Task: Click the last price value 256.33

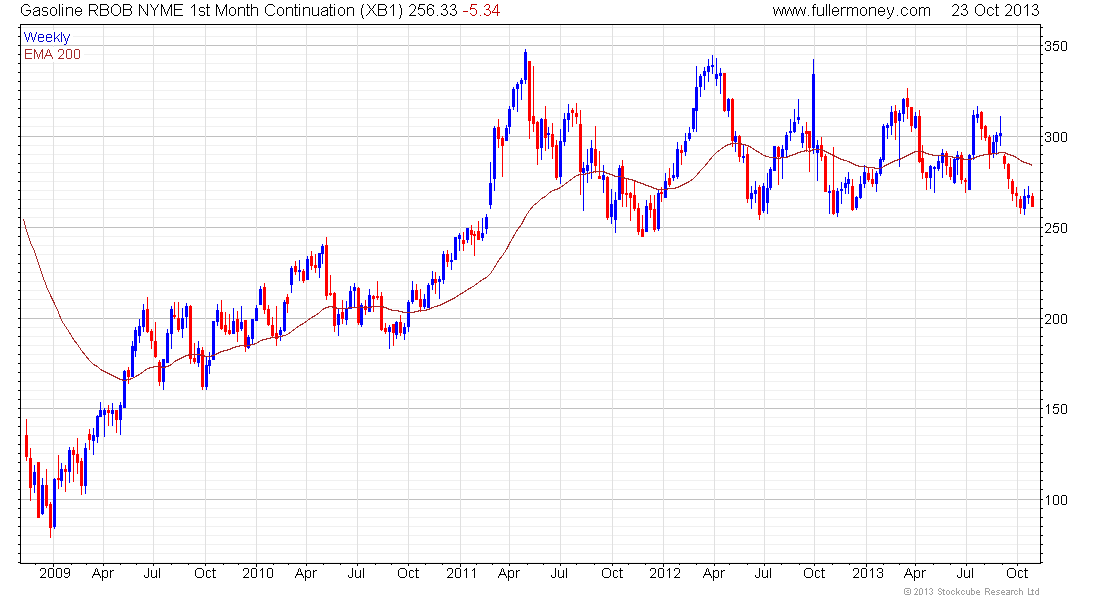Action: tap(431, 11)
